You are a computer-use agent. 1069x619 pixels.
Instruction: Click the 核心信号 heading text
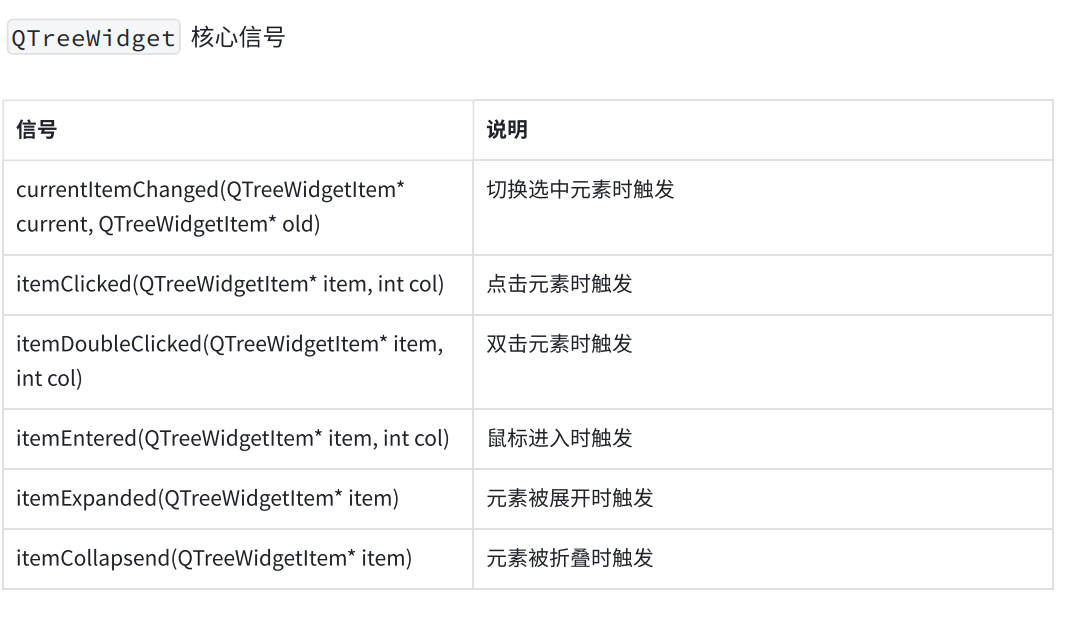coord(238,37)
